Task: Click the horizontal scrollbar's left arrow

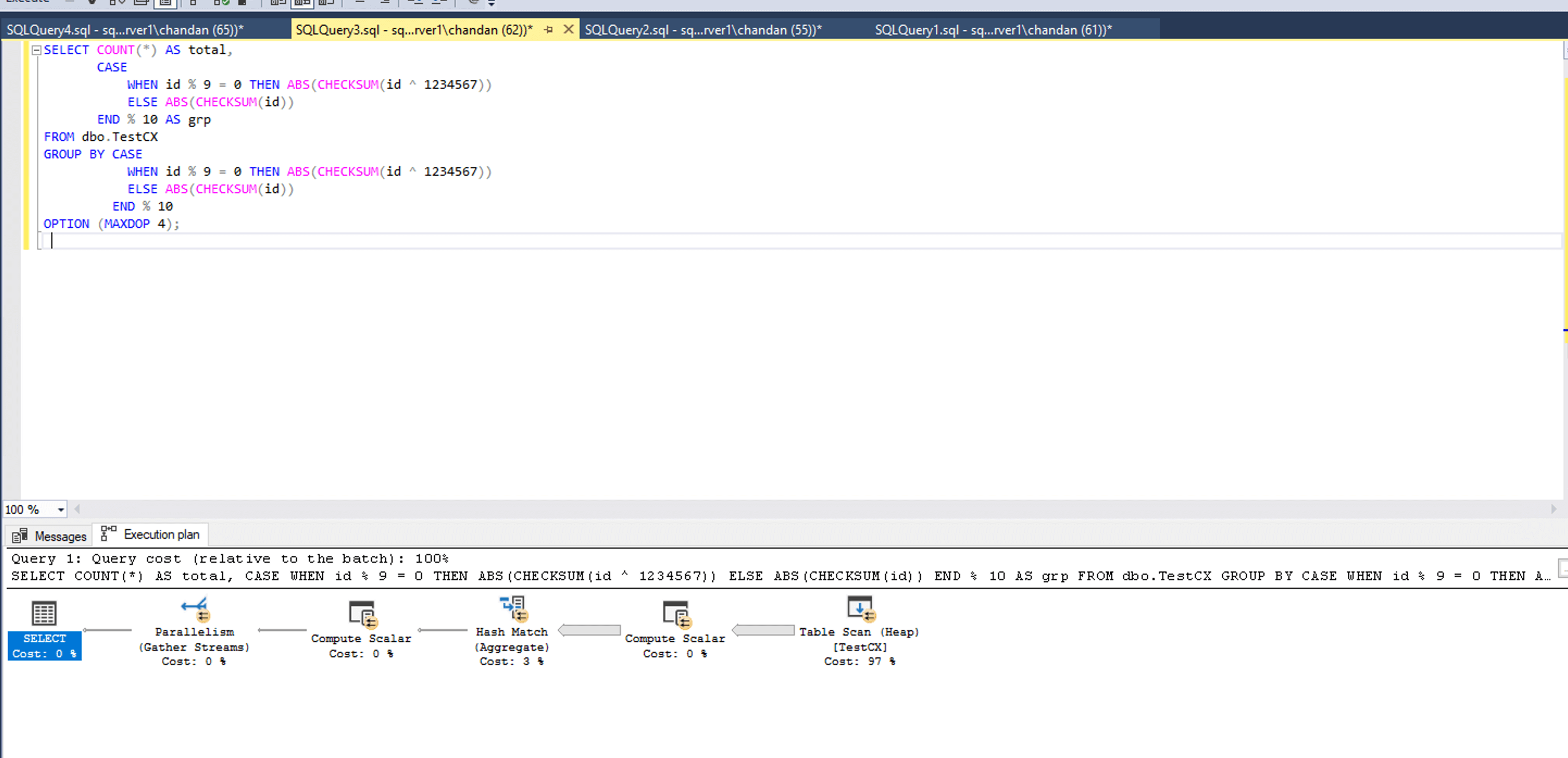Action: point(77,509)
